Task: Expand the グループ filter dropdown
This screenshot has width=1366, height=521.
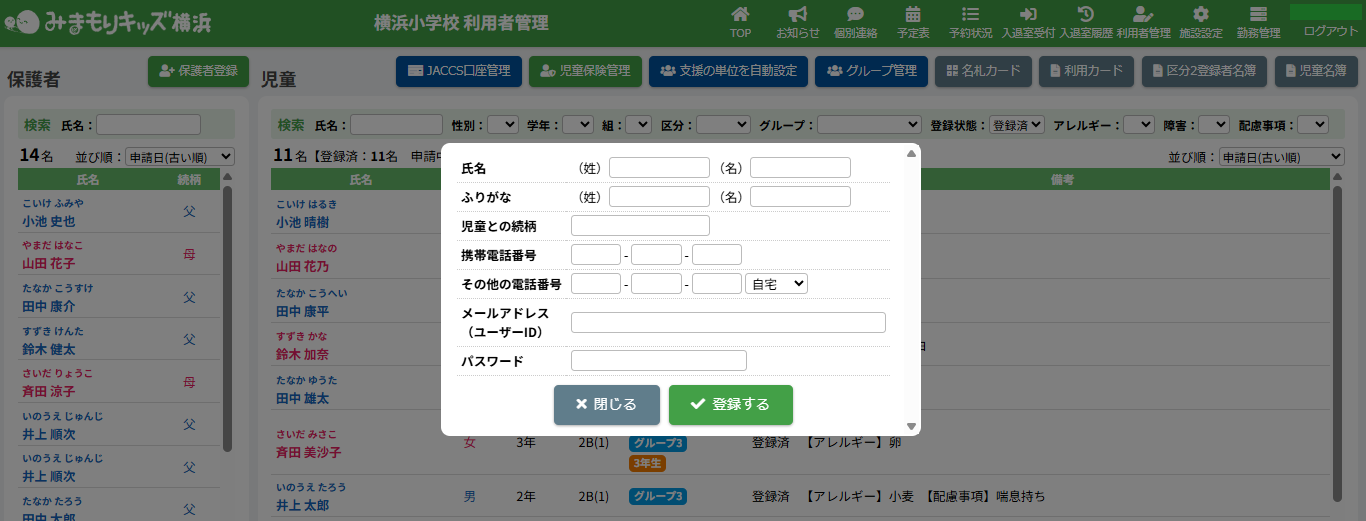Action: pos(869,125)
